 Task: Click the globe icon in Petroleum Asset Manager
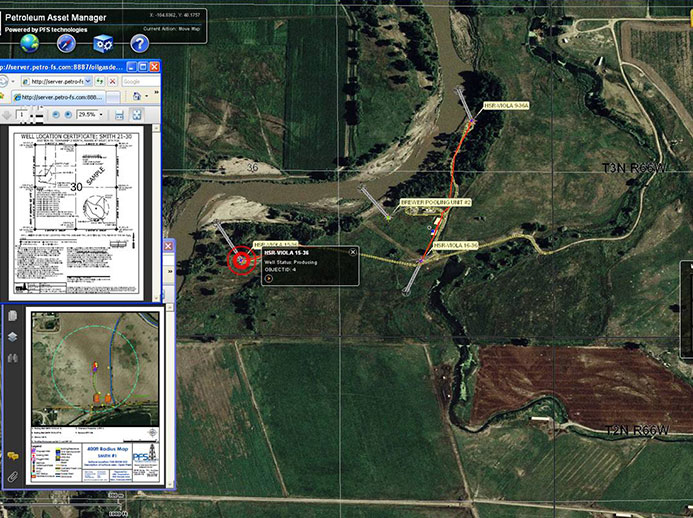pyautogui.click(x=29, y=43)
